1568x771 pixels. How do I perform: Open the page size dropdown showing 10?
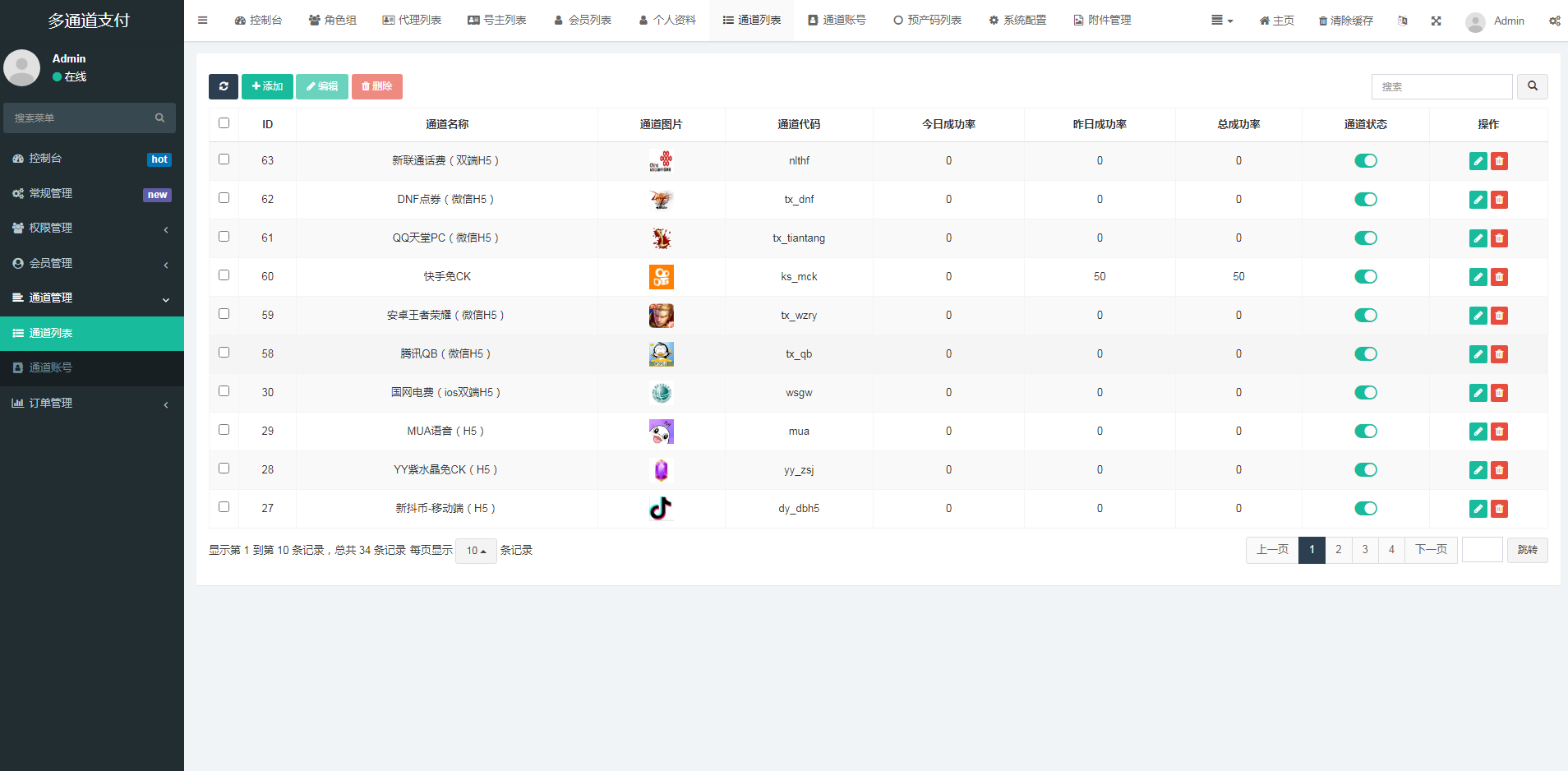(476, 551)
